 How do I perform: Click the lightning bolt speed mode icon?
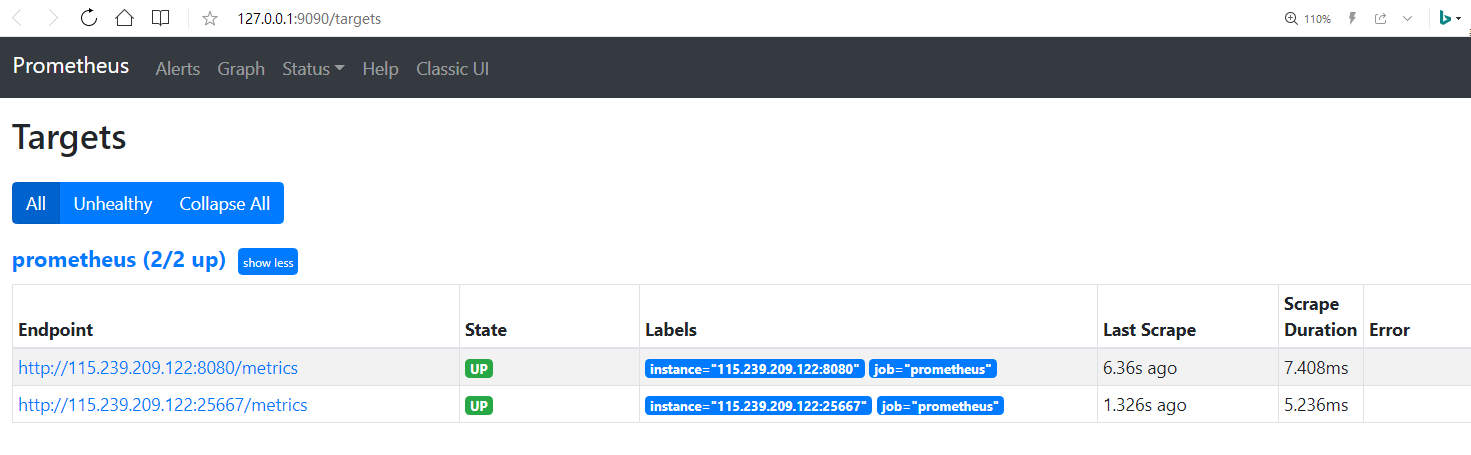[x=1353, y=19]
